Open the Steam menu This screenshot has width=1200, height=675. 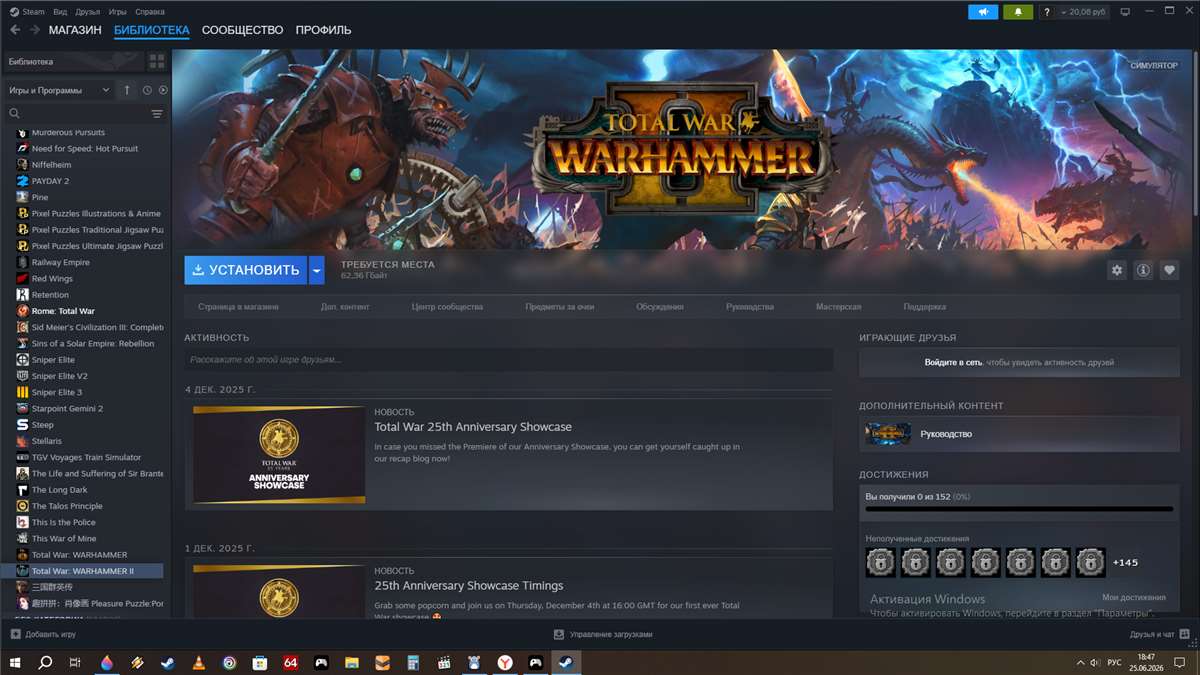27,12
